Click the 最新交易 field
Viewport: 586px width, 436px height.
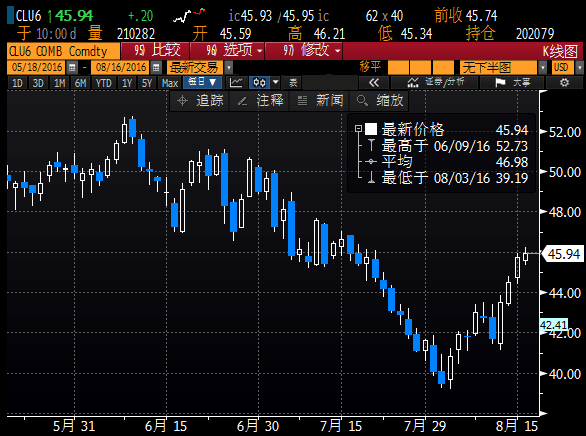click(195, 68)
